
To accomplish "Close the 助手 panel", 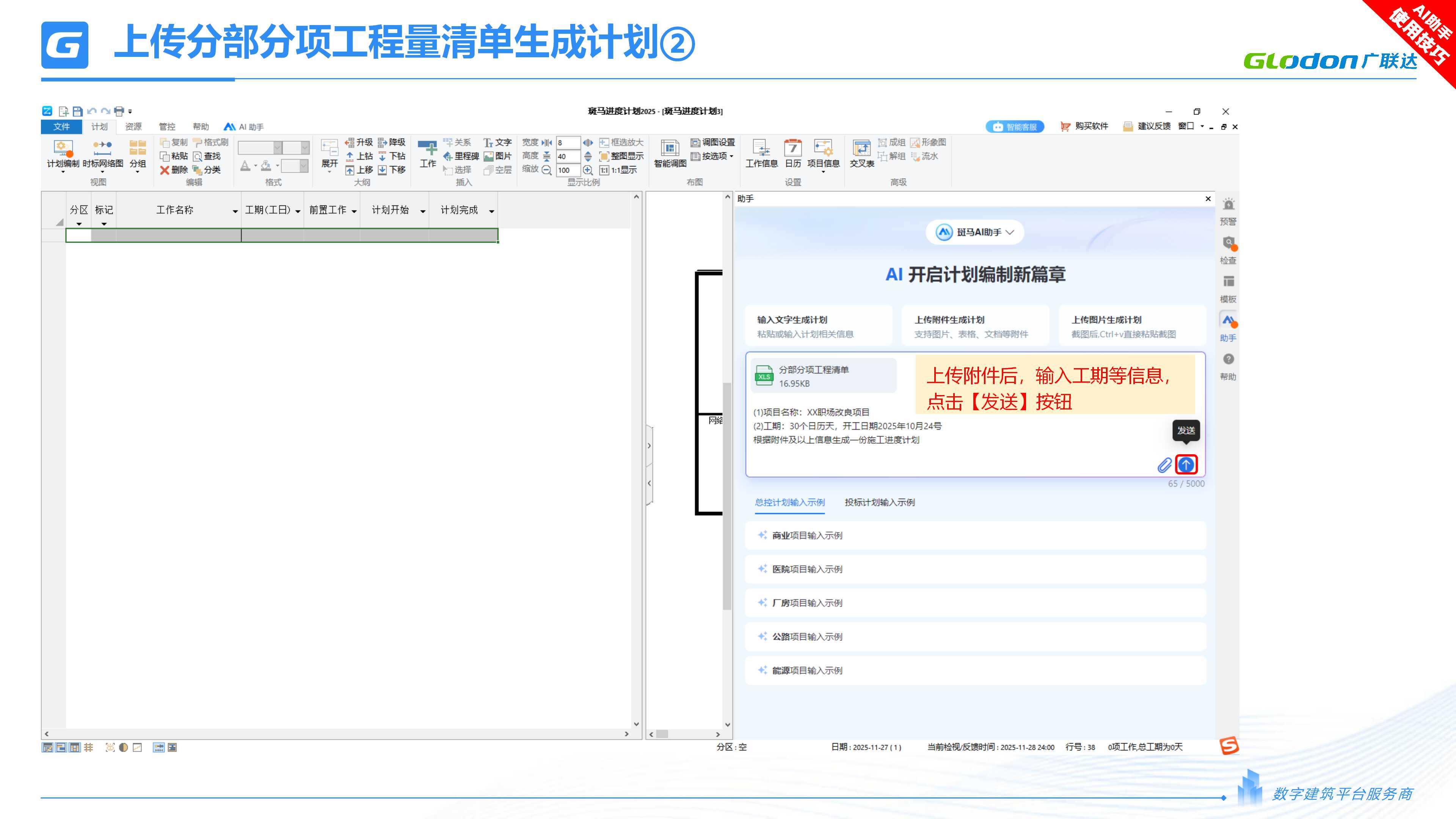I will tap(1208, 198).
